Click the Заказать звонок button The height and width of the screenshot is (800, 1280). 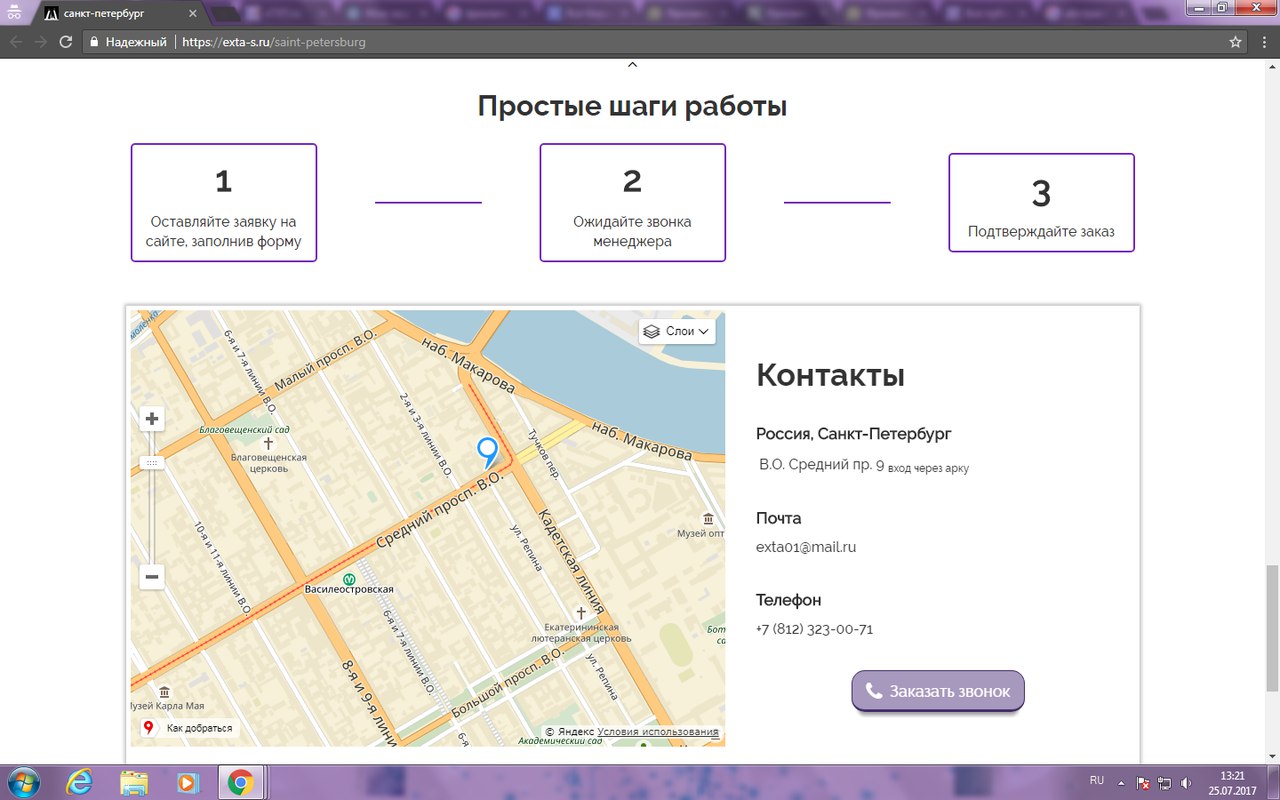click(938, 691)
